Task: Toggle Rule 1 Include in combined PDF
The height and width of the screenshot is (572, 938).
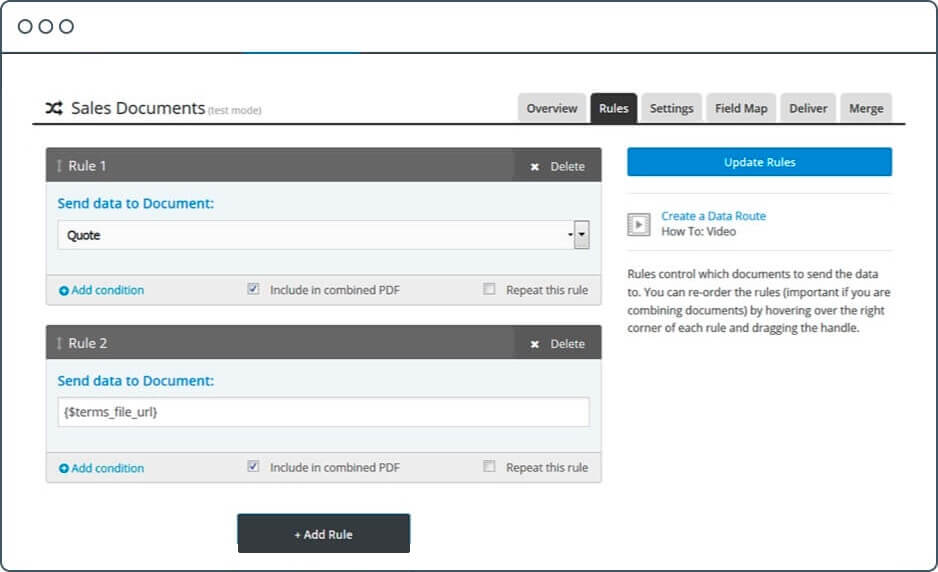Action: (253, 289)
